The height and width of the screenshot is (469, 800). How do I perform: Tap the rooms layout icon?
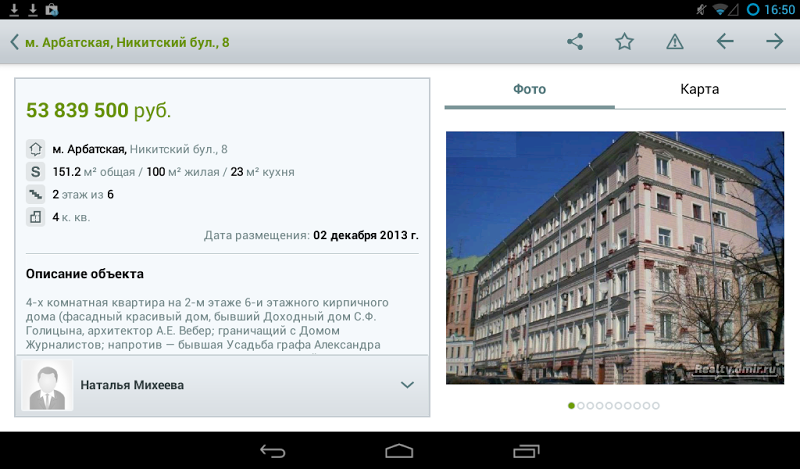35,217
